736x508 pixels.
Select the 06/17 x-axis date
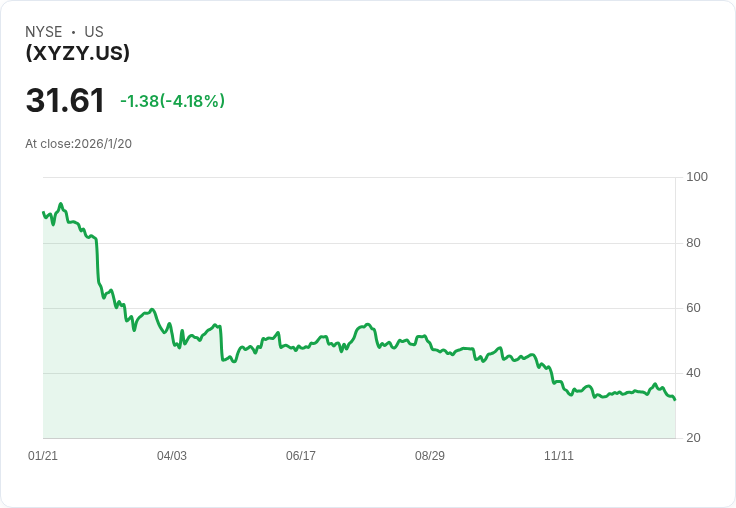pyautogui.click(x=301, y=455)
